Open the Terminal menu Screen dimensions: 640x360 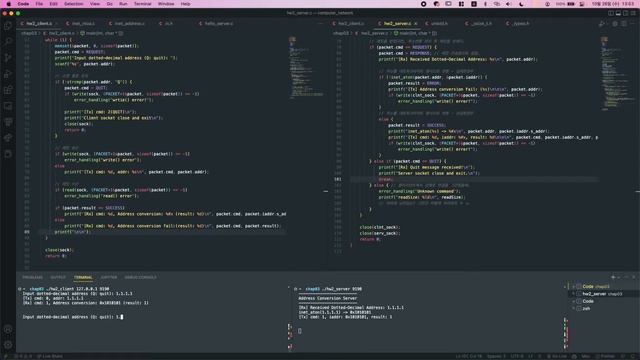point(142,4)
